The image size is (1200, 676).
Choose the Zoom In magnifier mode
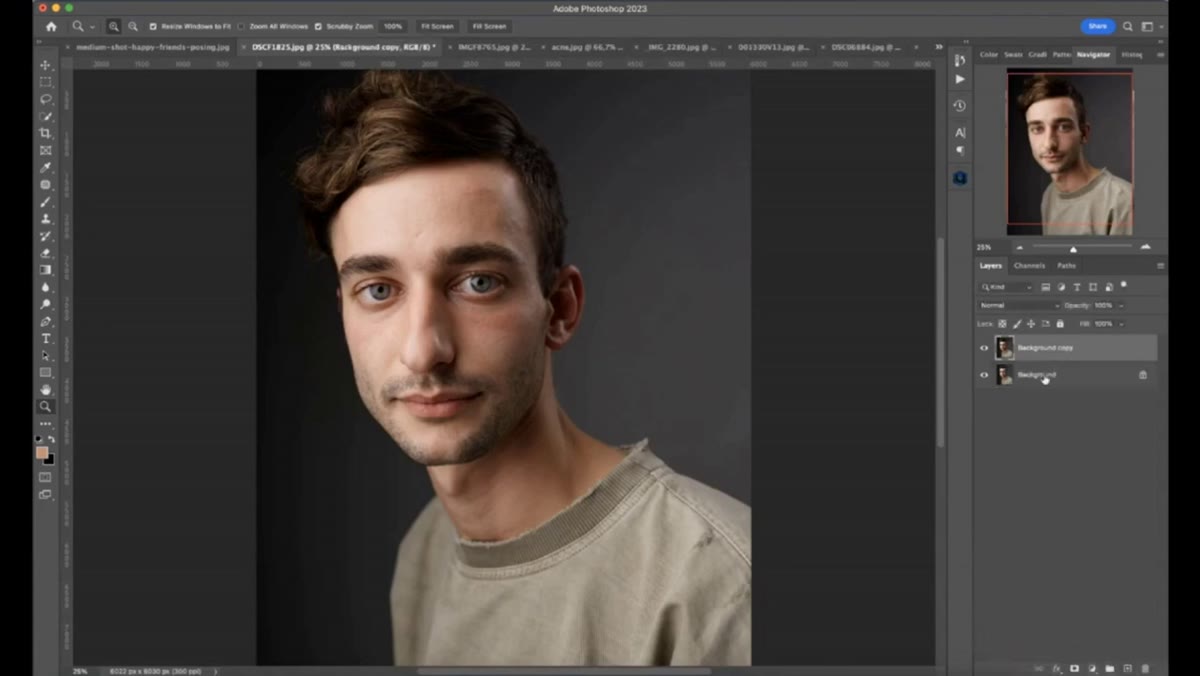113,26
